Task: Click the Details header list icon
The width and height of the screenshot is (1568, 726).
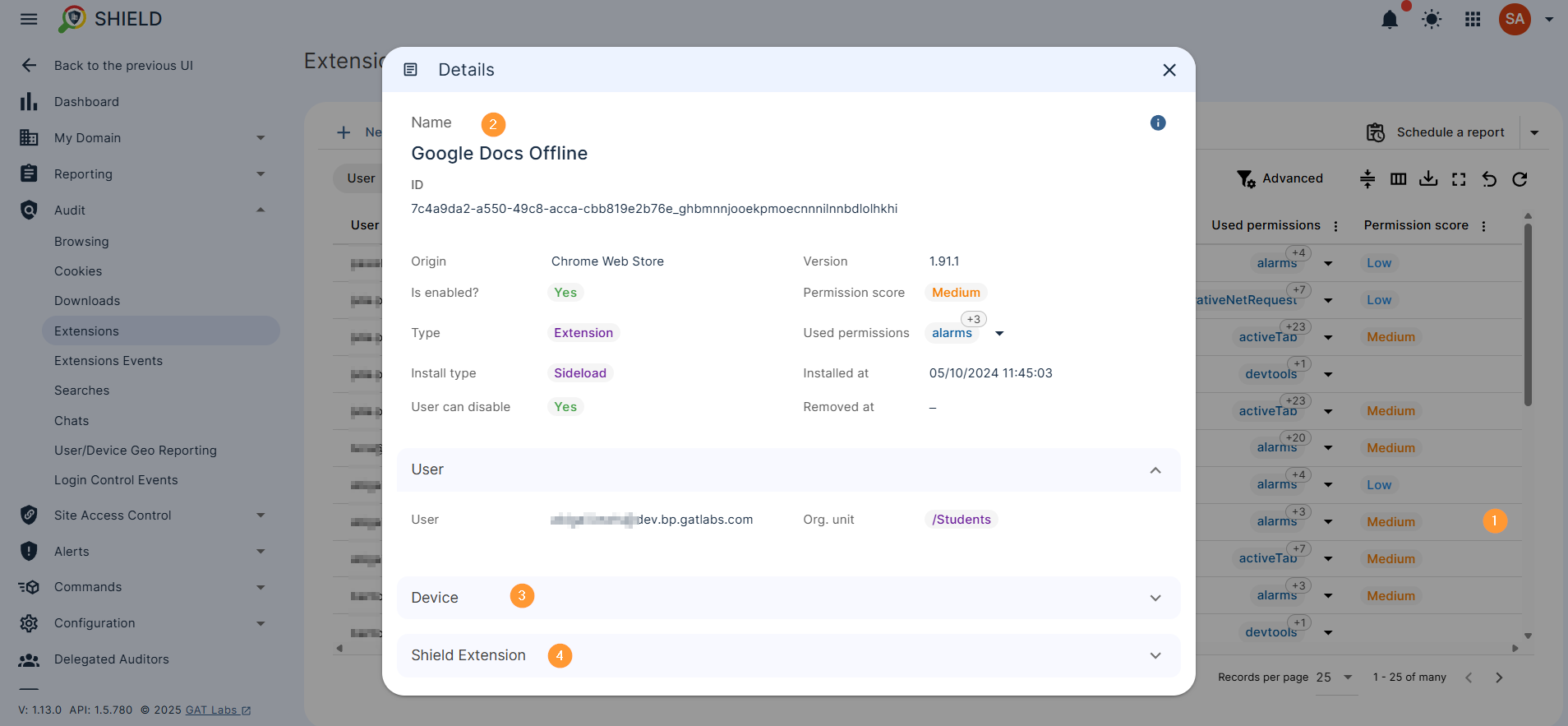Action: (411, 70)
